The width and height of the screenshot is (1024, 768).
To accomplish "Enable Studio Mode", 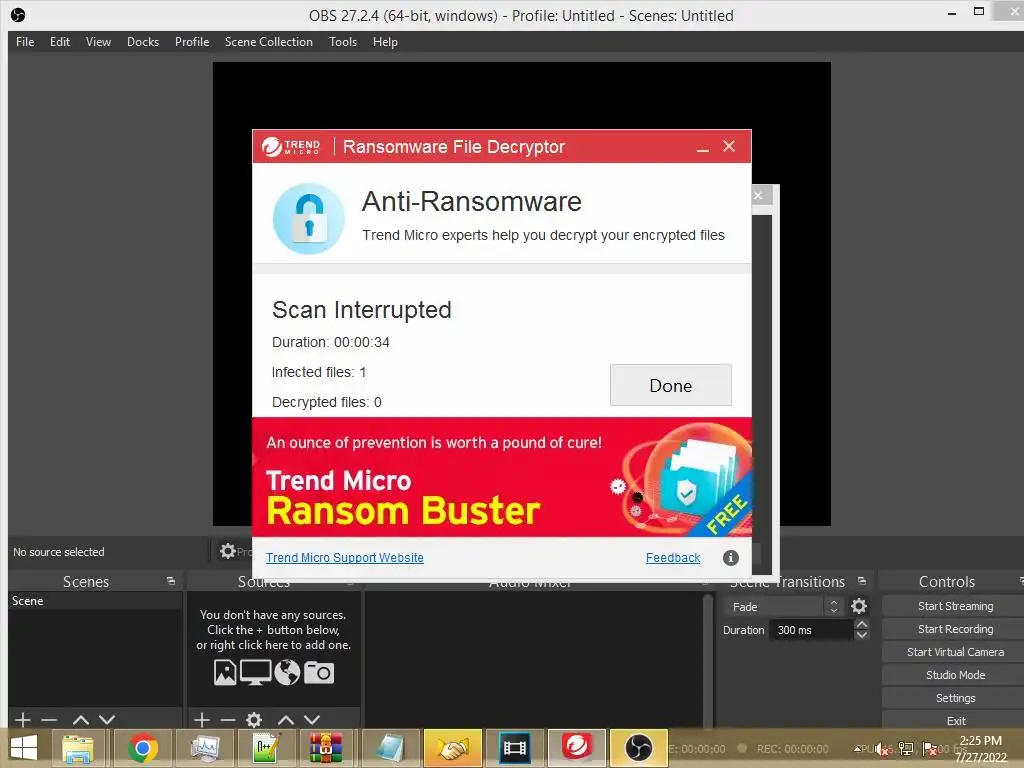I will click(955, 675).
